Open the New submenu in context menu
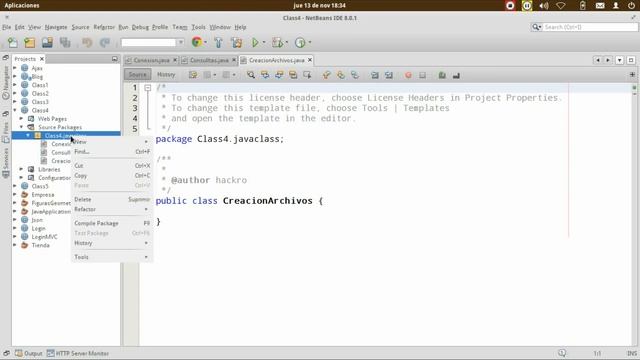640x360 pixels. tap(111, 142)
